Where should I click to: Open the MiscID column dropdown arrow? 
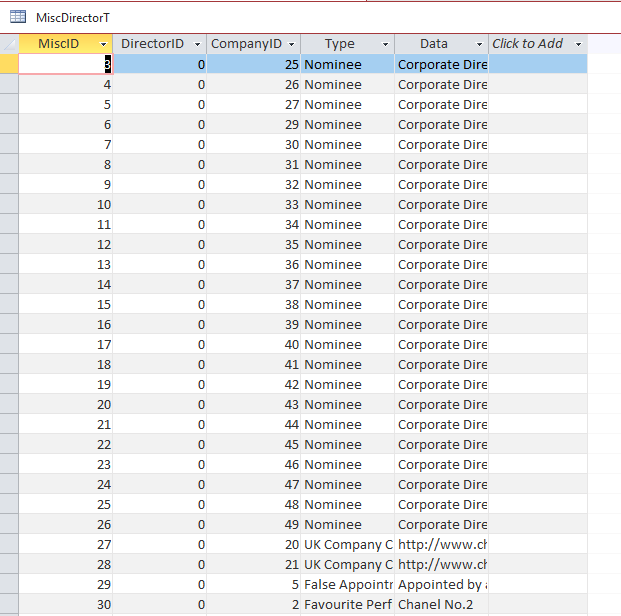click(x=103, y=44)
